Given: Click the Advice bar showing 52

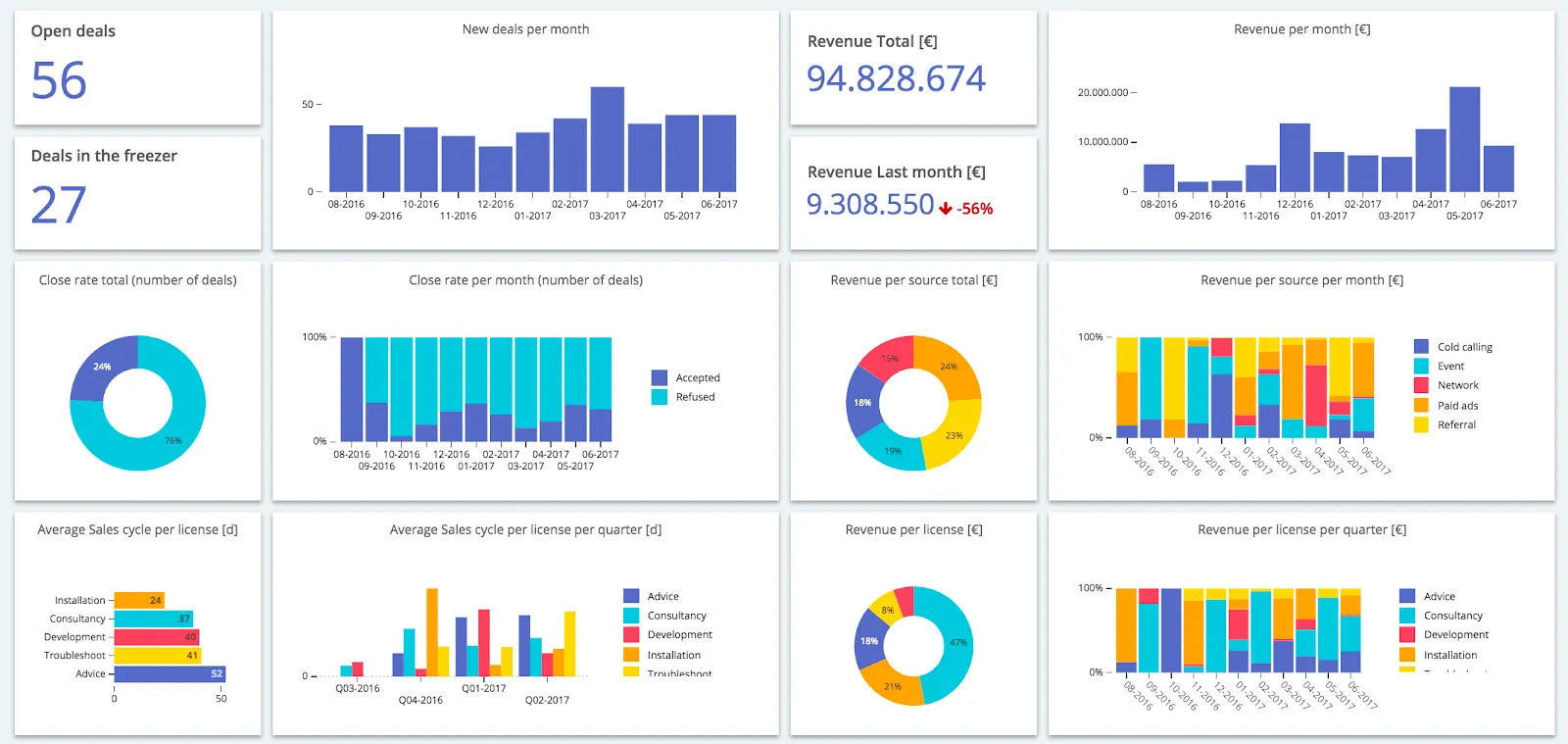Looking at the screenshot, I should 170,674.
